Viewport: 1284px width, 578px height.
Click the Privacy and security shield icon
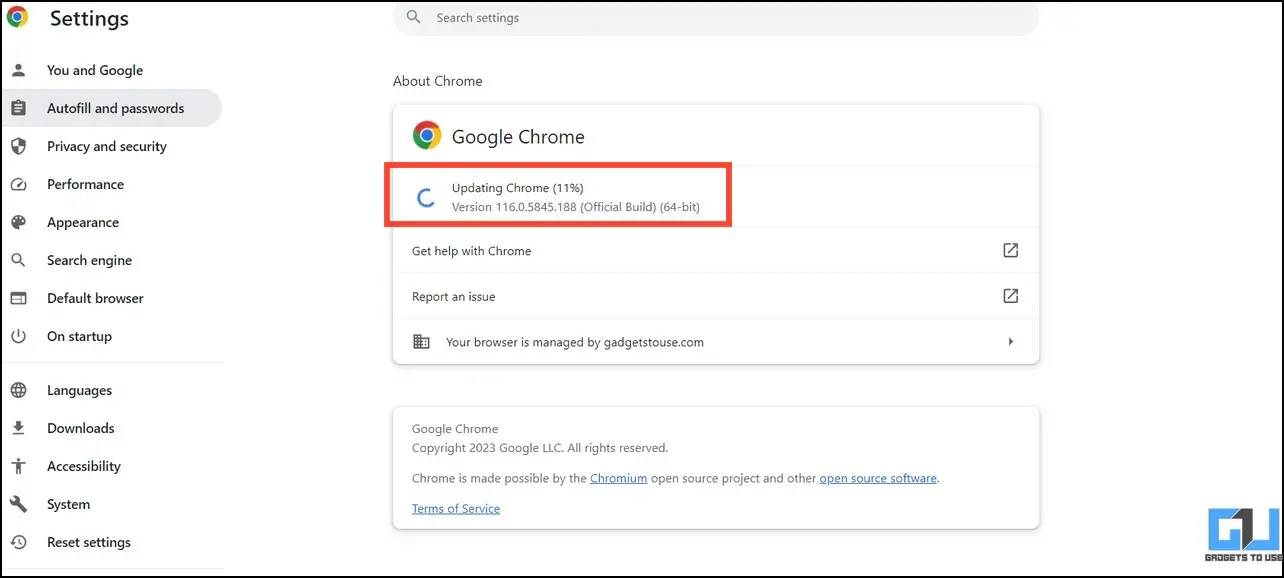coord(18,146)
